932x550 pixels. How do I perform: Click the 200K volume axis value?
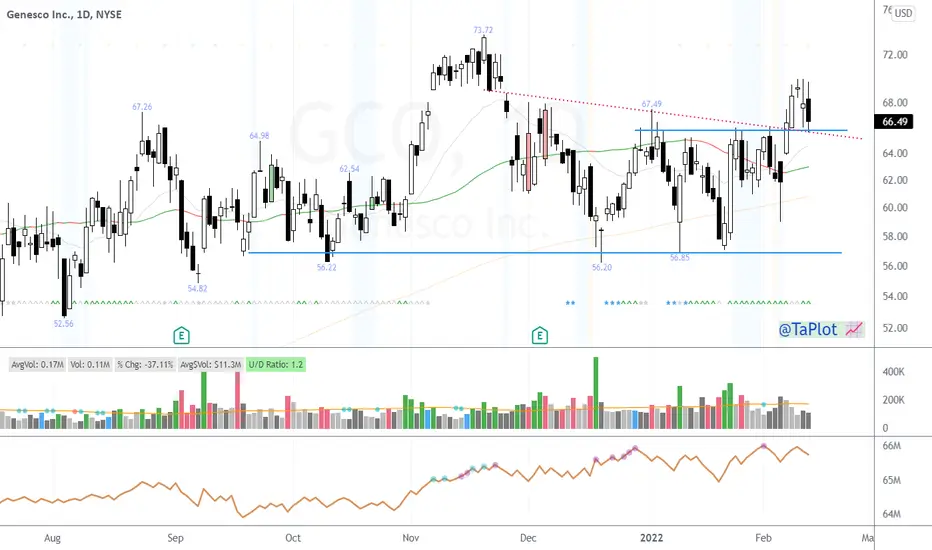coord(894,400)
